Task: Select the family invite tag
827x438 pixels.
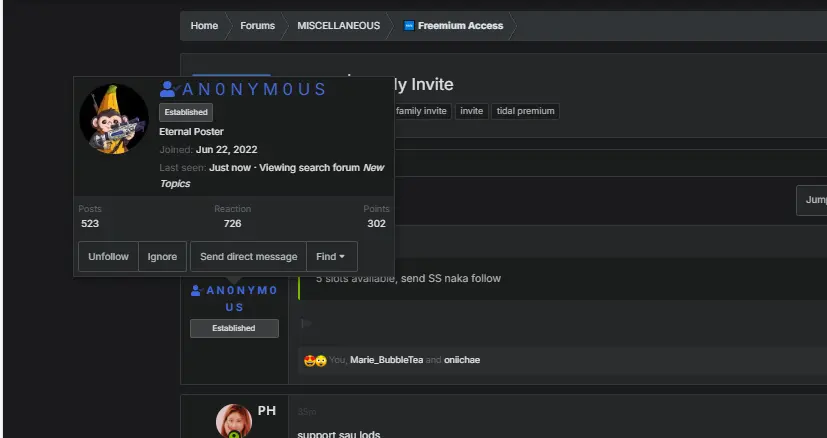Action: (x=421, y=111)
